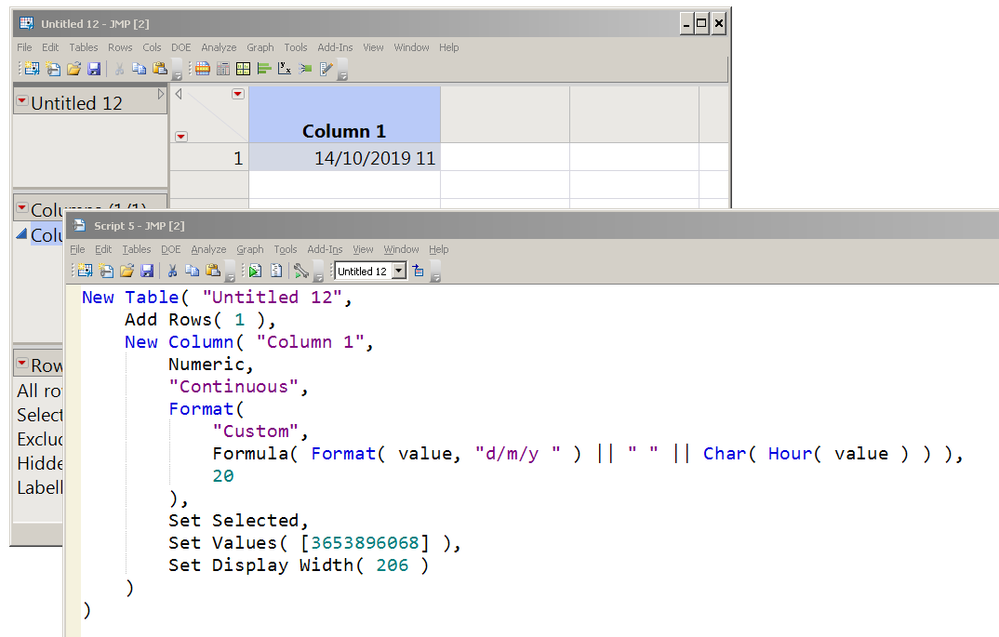The width and height of the screenshot is (999, 637).
Task: Open the column red triangle menu in table corner
Action: 238,94
